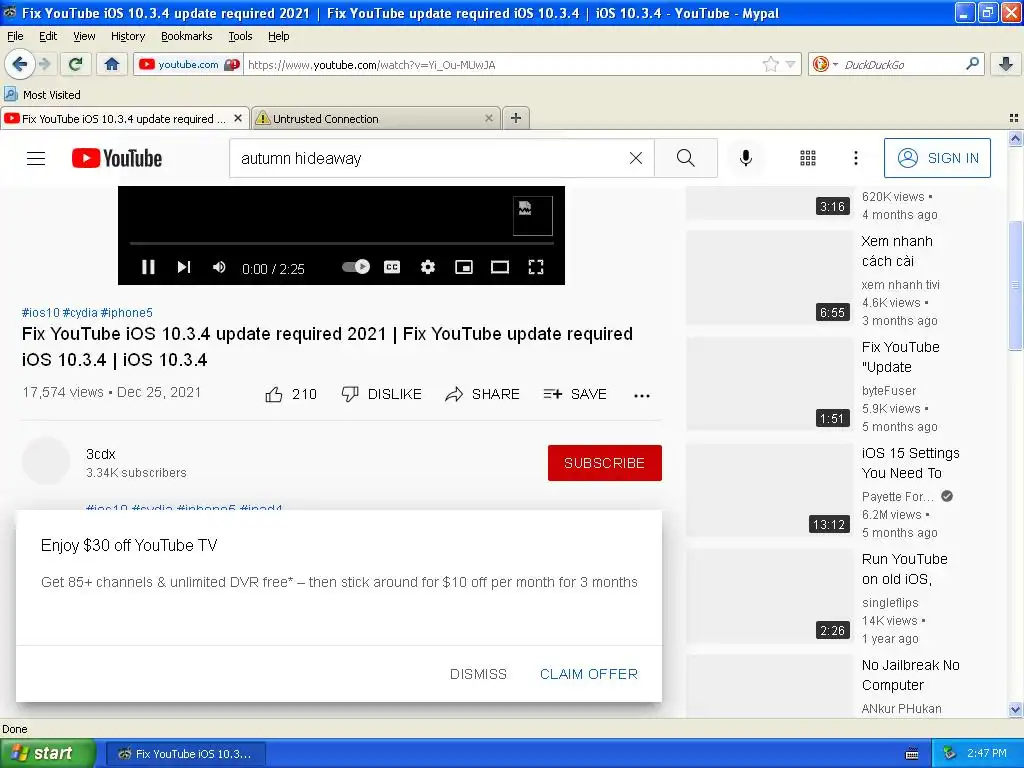Click the #iphone5 hashtag link
This screenshot has height=768, width=1024.
pos(126,313)
